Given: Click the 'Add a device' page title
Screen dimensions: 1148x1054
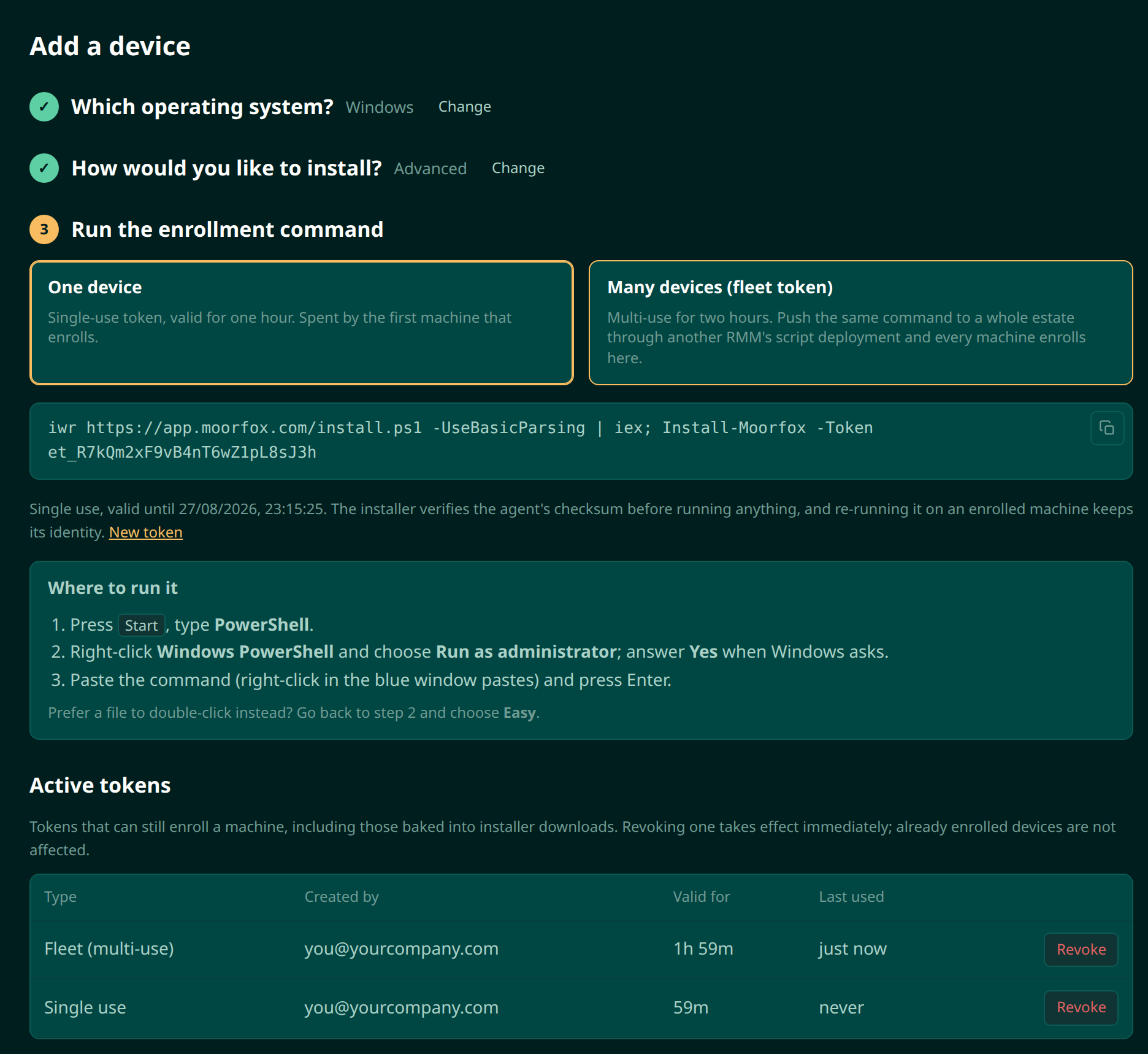Looking at the screenshot, I should pos(110,46).
